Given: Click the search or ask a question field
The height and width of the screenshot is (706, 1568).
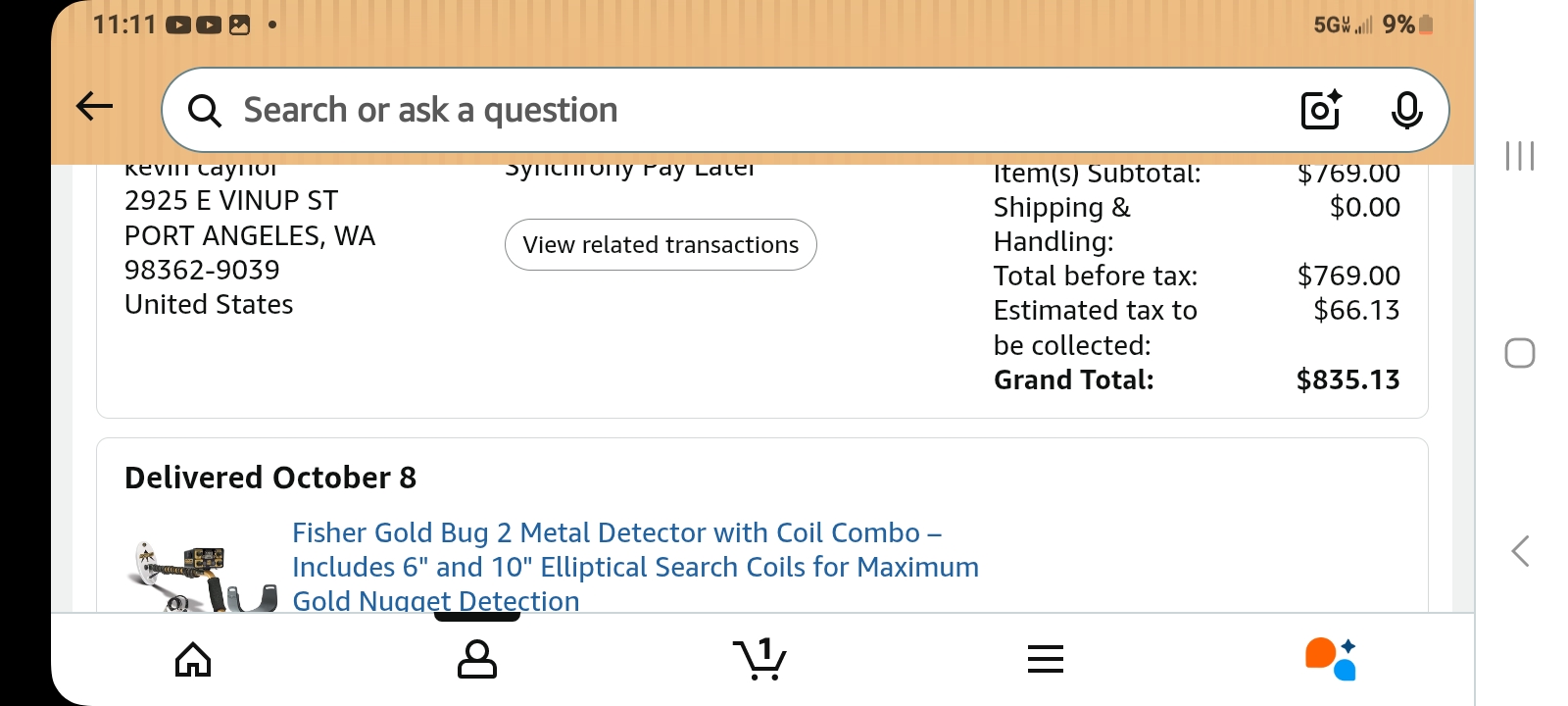Looking at the screenshot, I should click(x=745, y=110).
